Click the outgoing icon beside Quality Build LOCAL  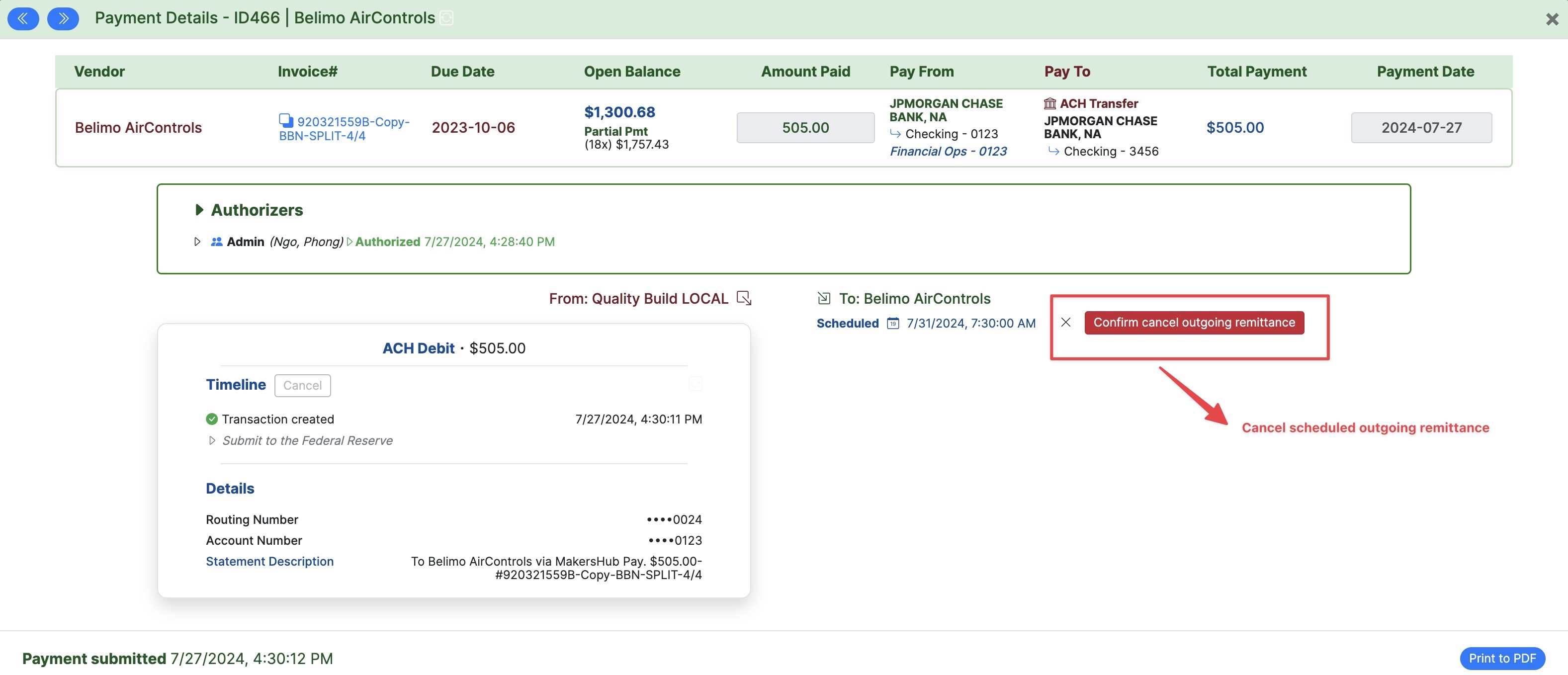click(744, 298)
